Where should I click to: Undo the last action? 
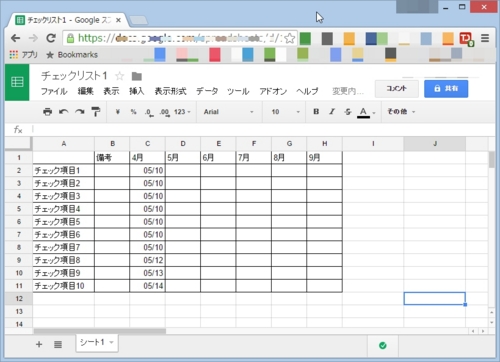63,112
